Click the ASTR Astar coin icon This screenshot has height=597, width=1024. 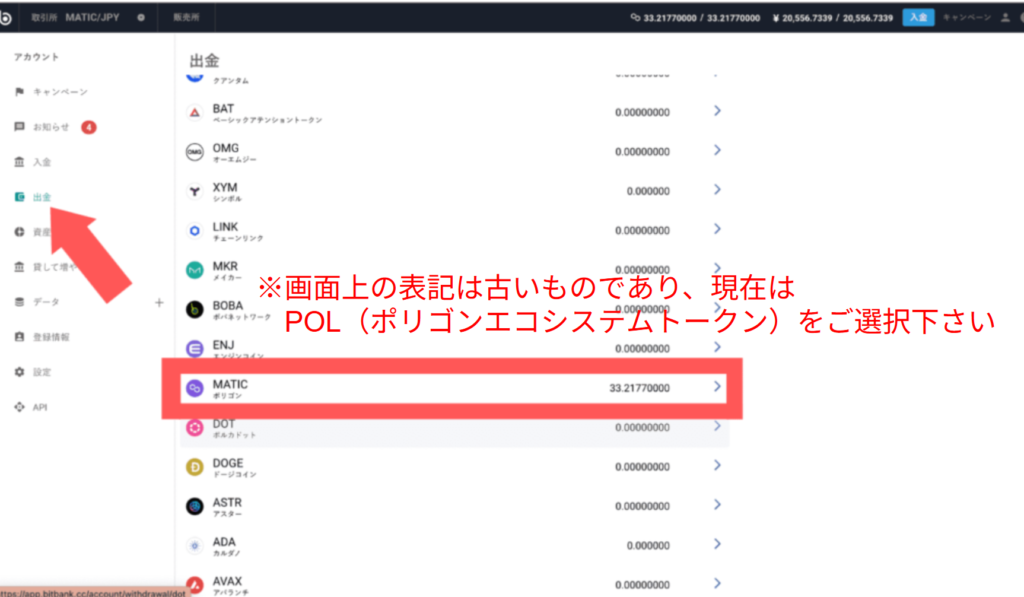click(x=195, y=506)
